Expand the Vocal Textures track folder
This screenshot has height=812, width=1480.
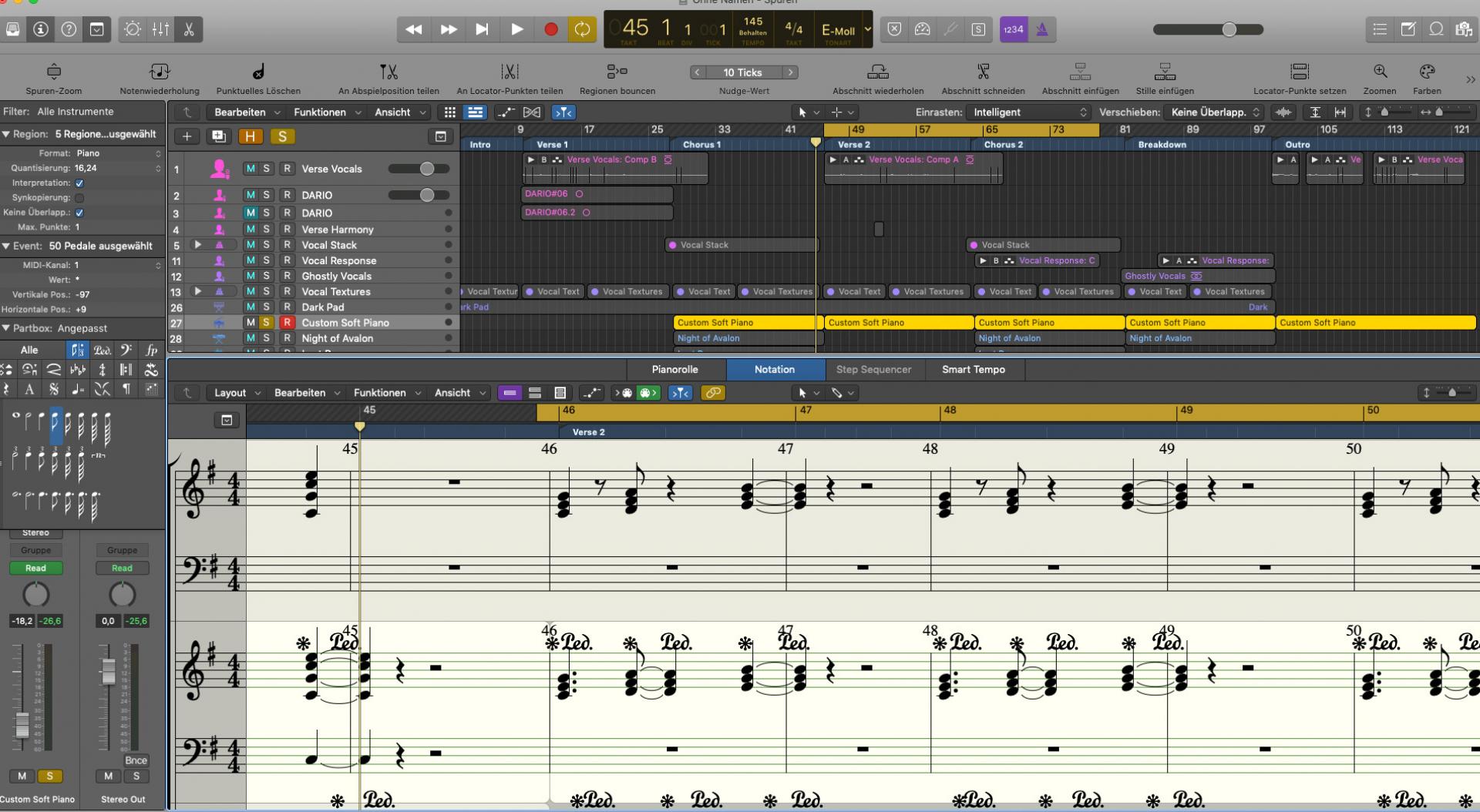198,291
